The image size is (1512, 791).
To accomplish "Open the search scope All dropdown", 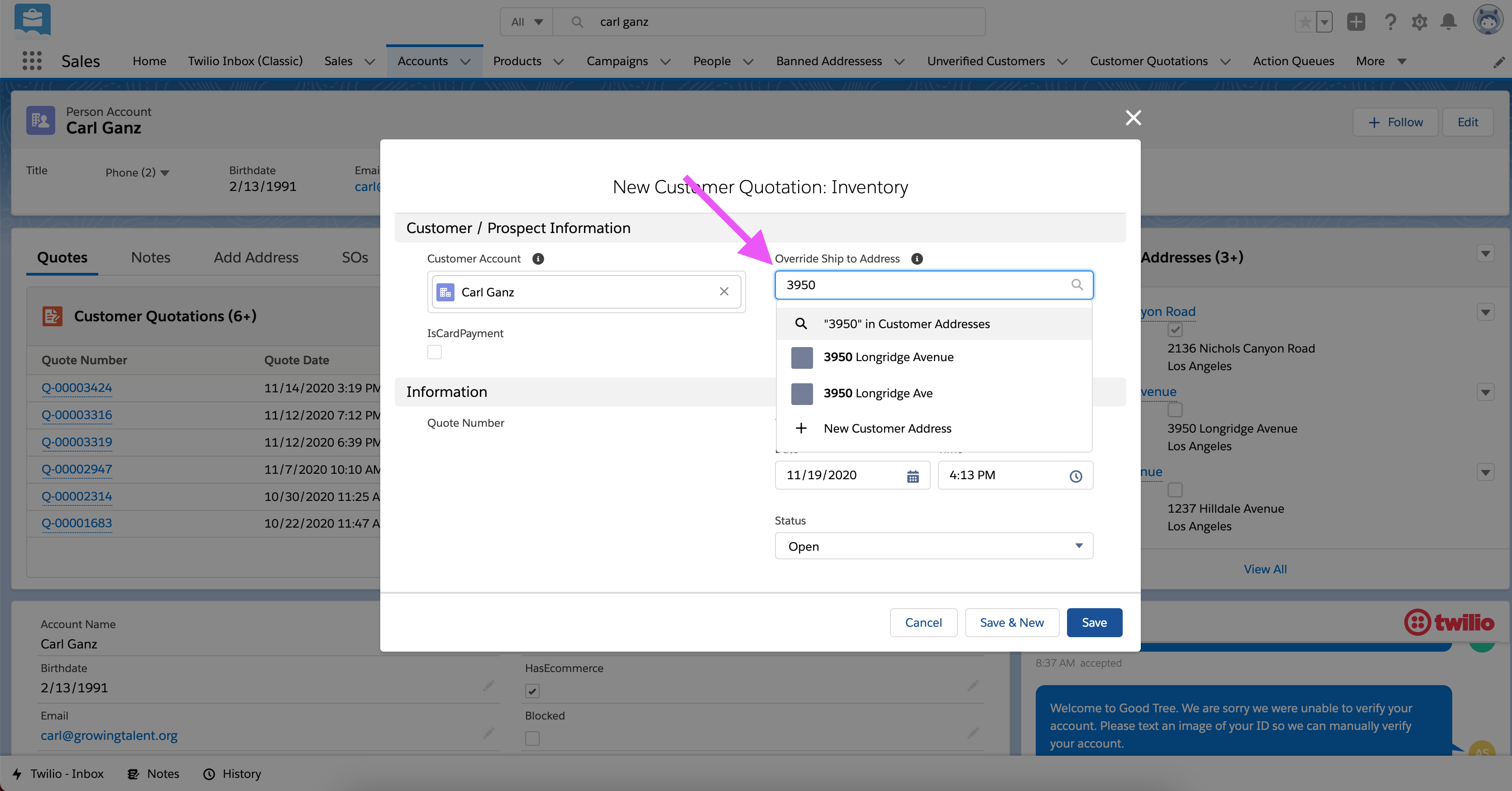I will coord(526,22).
